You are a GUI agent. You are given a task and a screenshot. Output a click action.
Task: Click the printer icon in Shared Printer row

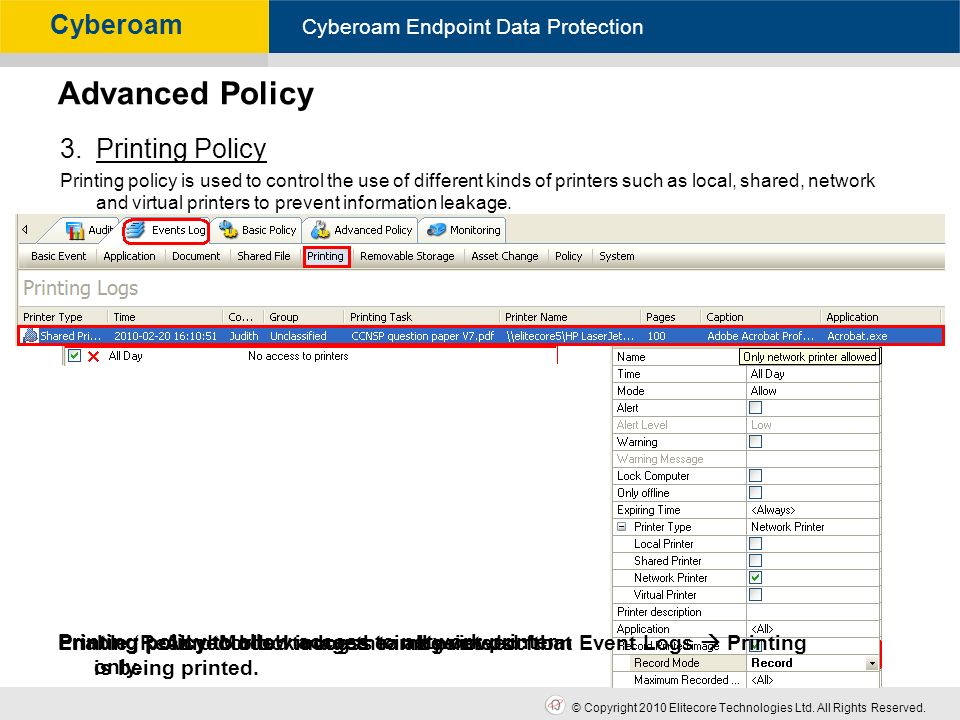[30, 336]
